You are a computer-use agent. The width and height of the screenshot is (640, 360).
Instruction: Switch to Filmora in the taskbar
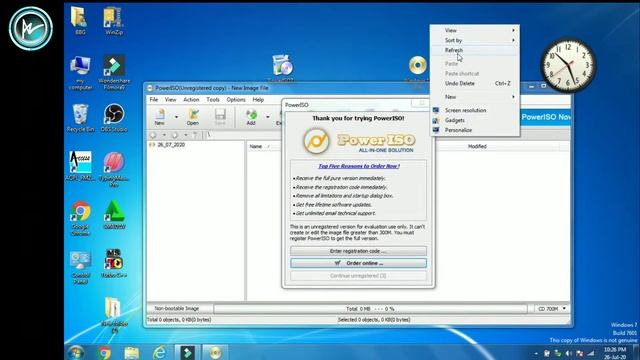[187, 353]
